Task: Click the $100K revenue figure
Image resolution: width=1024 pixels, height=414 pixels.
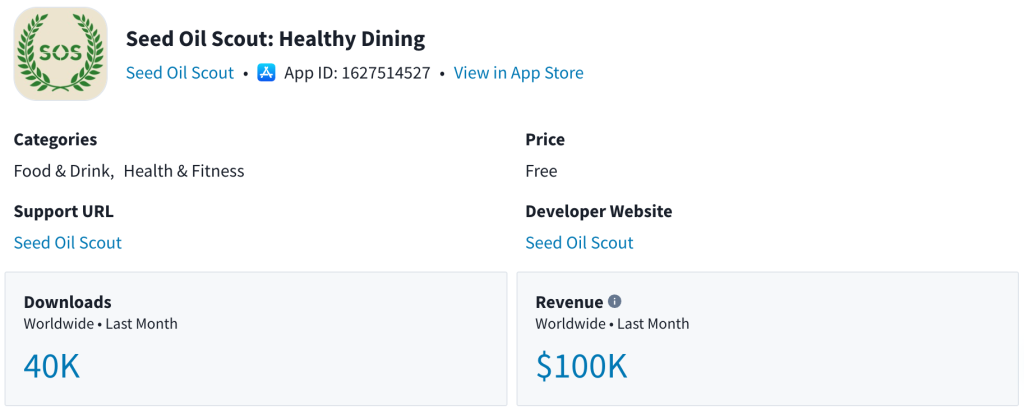Action: click(x=581, y=366)
